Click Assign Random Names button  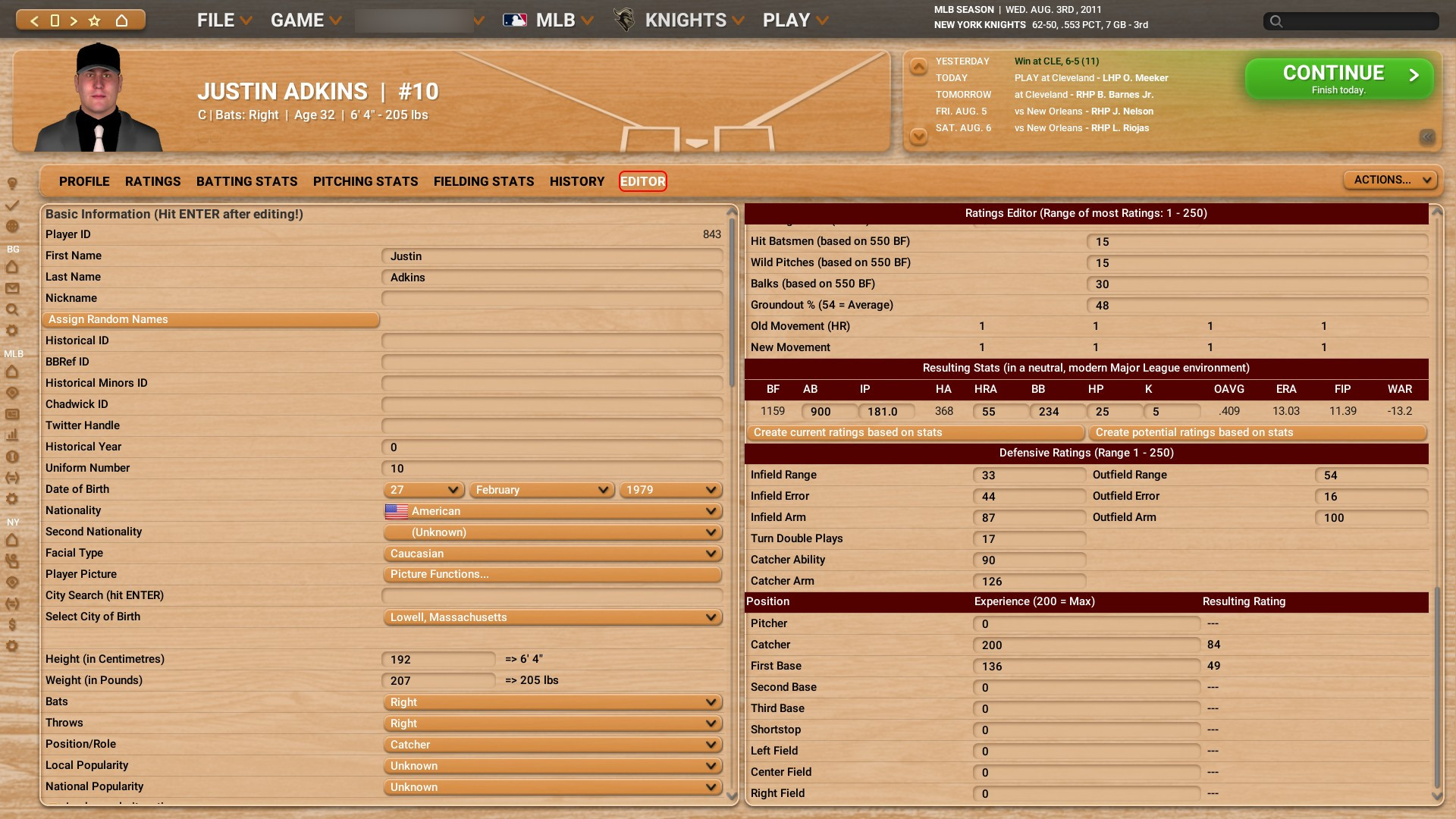(210, 319)
